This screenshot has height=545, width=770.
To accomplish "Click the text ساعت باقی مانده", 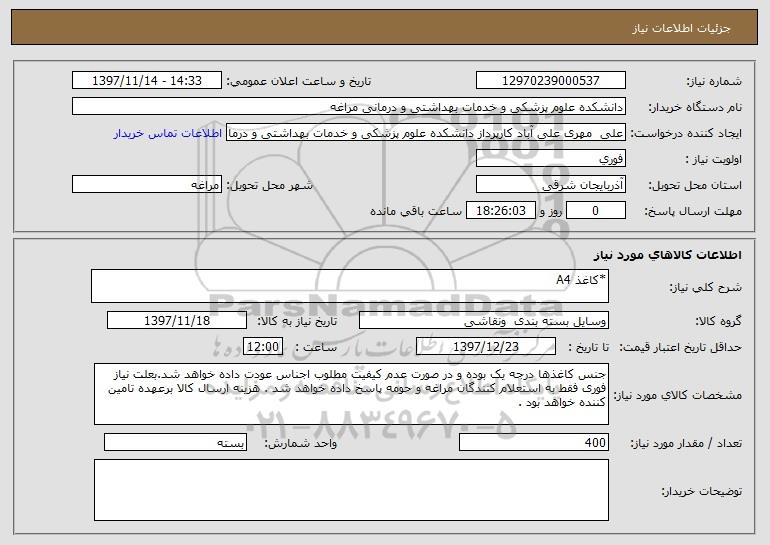I will pos(416,211).
